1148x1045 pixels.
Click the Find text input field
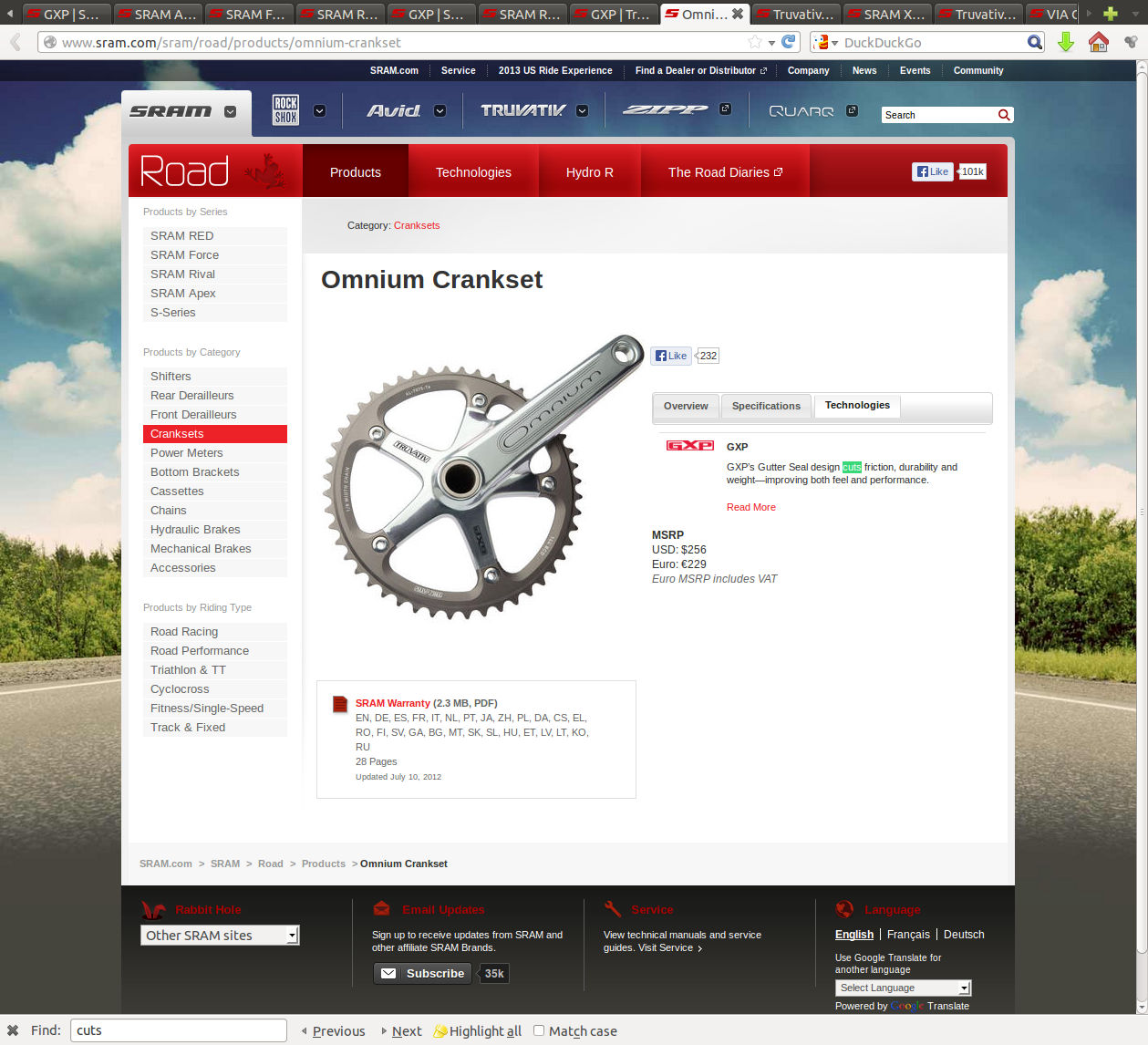coord(179,1030)
